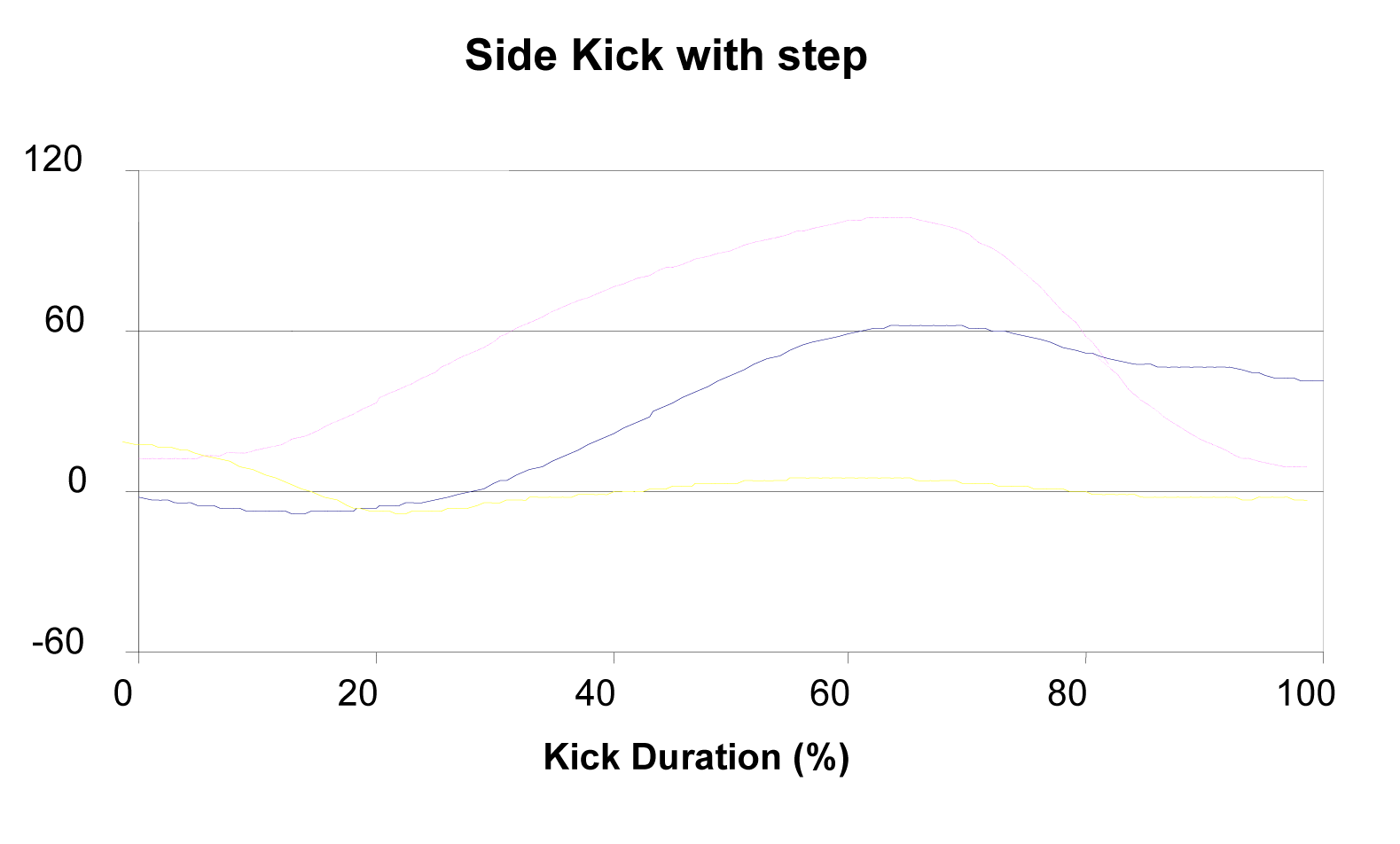Viewport: 1400px width, 844px height.
Task: Select the peak of the dark blue curve
Action: coord(922,325)
